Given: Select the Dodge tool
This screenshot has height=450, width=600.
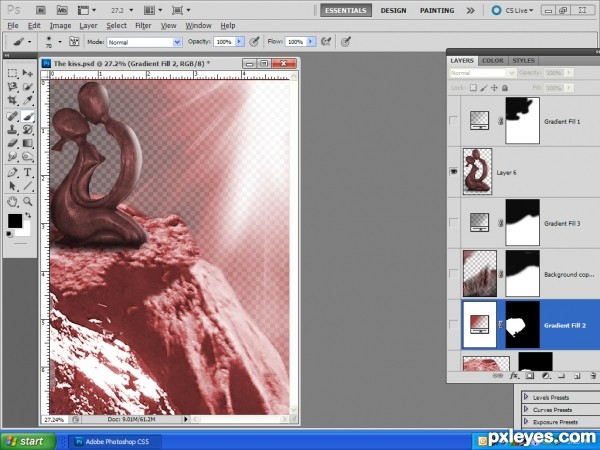Looking at the screenshot, I should 28,157.
